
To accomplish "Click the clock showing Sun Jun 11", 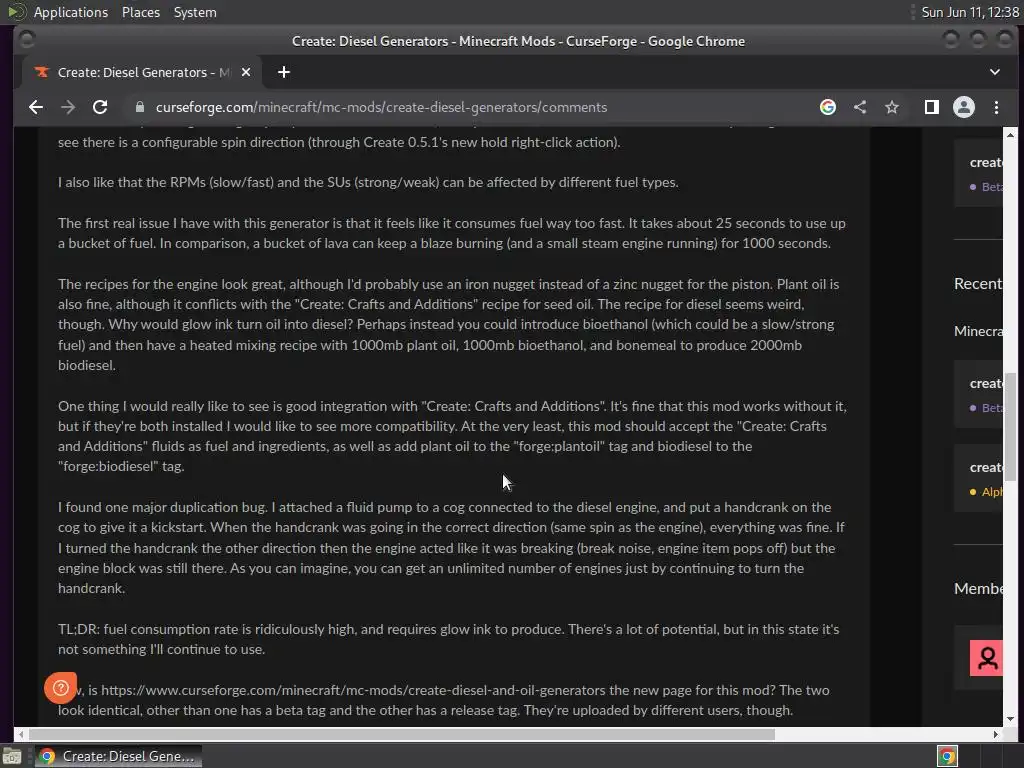I will coord(970,12).
